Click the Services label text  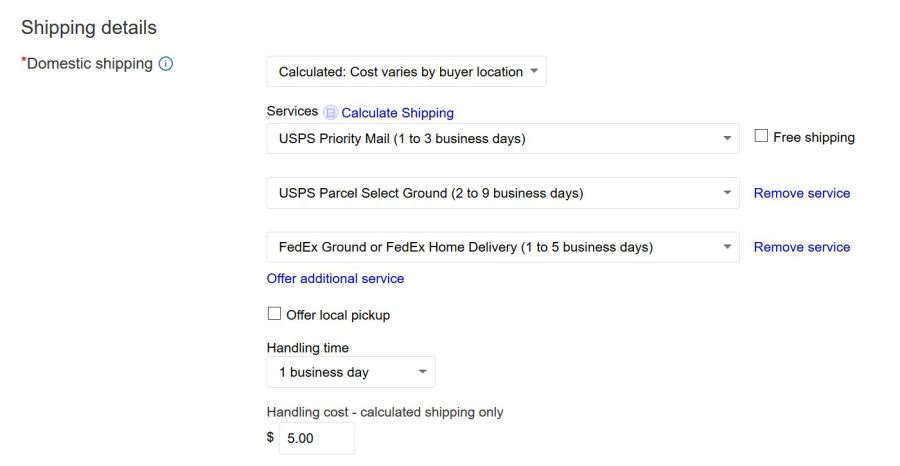click(292, 112)
